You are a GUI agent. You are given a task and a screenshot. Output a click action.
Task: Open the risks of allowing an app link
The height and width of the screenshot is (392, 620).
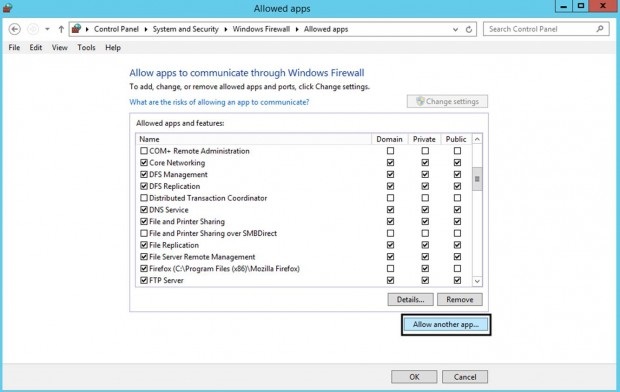(219, 102)
